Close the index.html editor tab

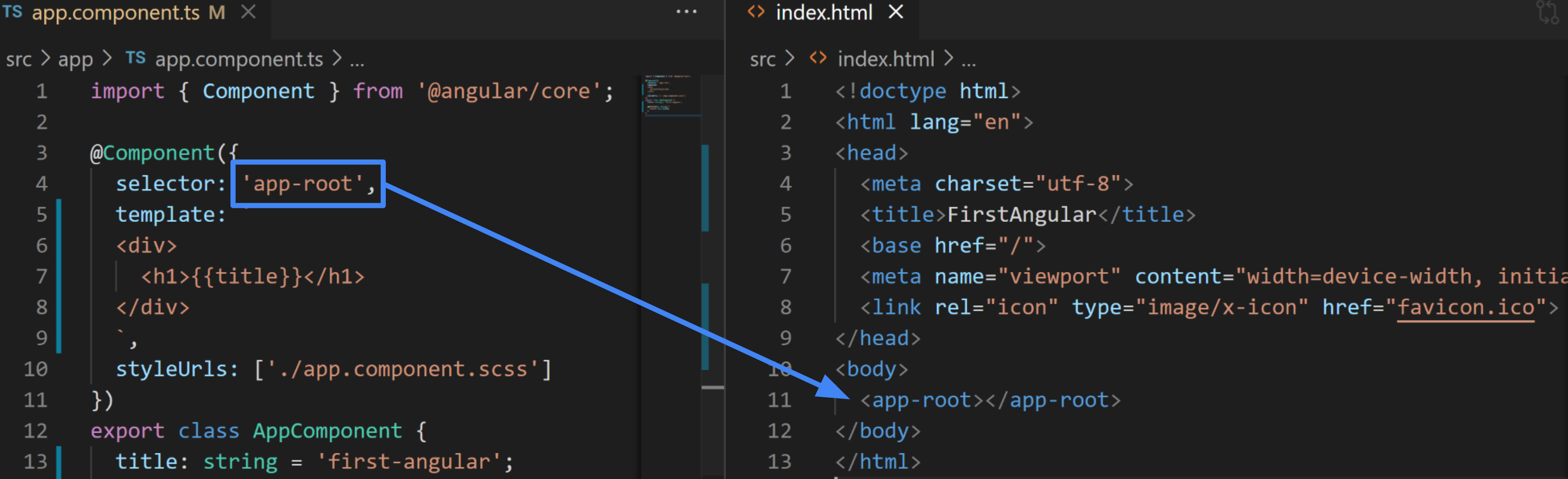click(895, 12)
